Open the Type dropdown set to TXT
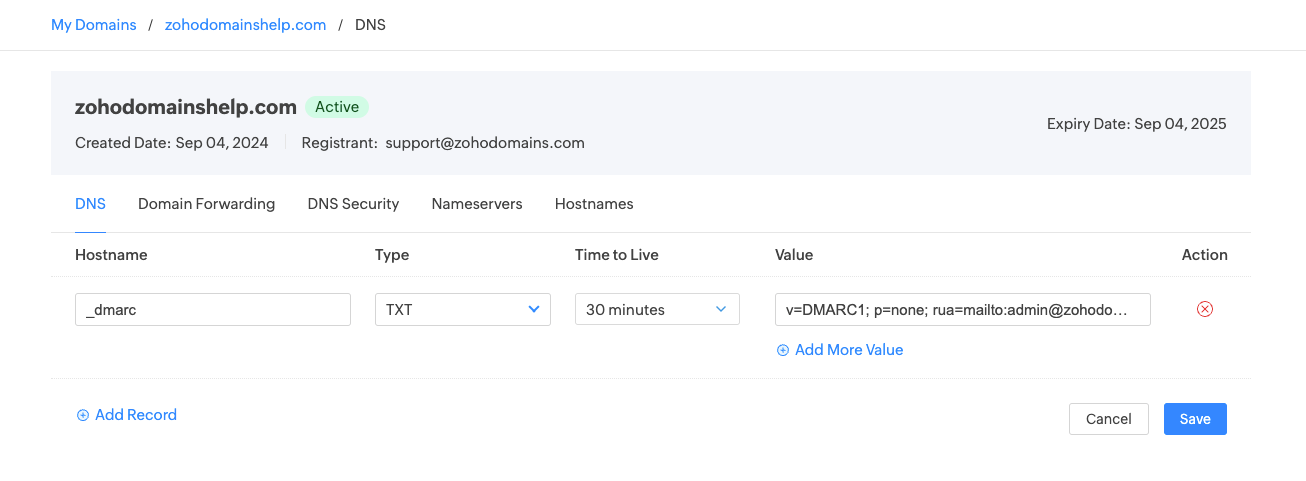This screenshot has width=1306, height=481. pyautogui.click(x=463, y=309)
